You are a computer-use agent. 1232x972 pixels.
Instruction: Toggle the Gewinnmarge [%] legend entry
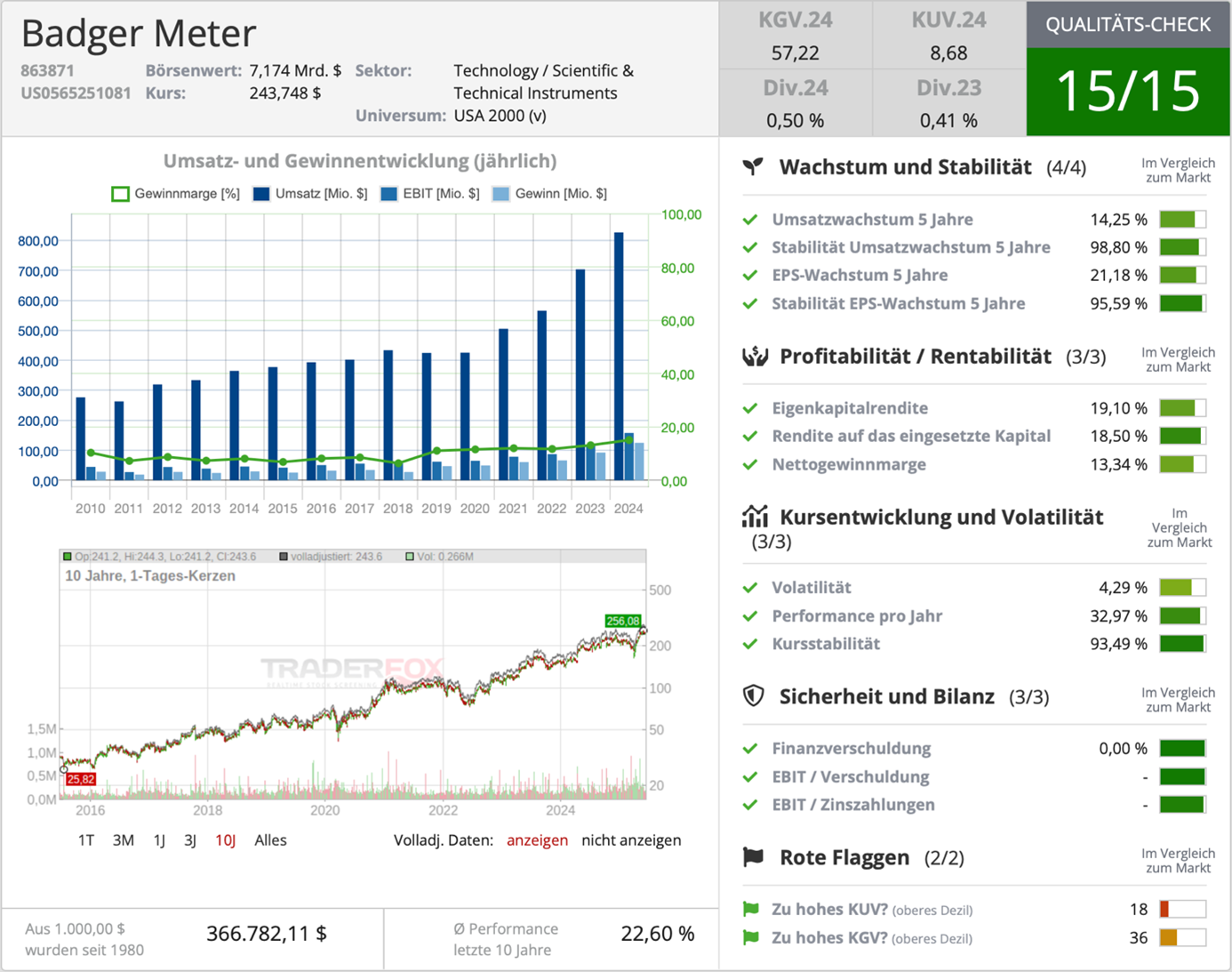tap(175, 194)
